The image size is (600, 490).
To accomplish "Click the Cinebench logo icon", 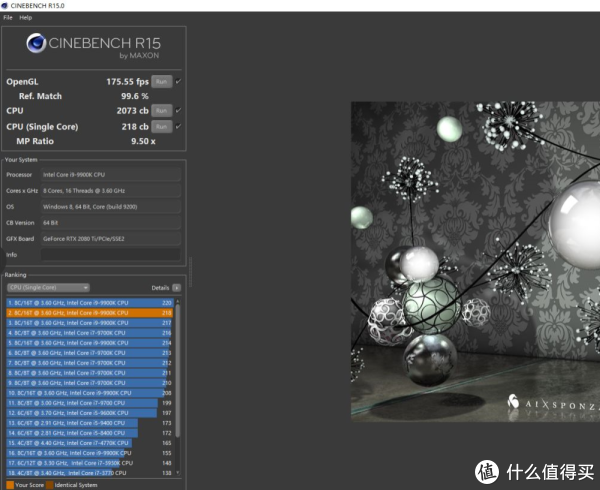I will coord(36,43).
